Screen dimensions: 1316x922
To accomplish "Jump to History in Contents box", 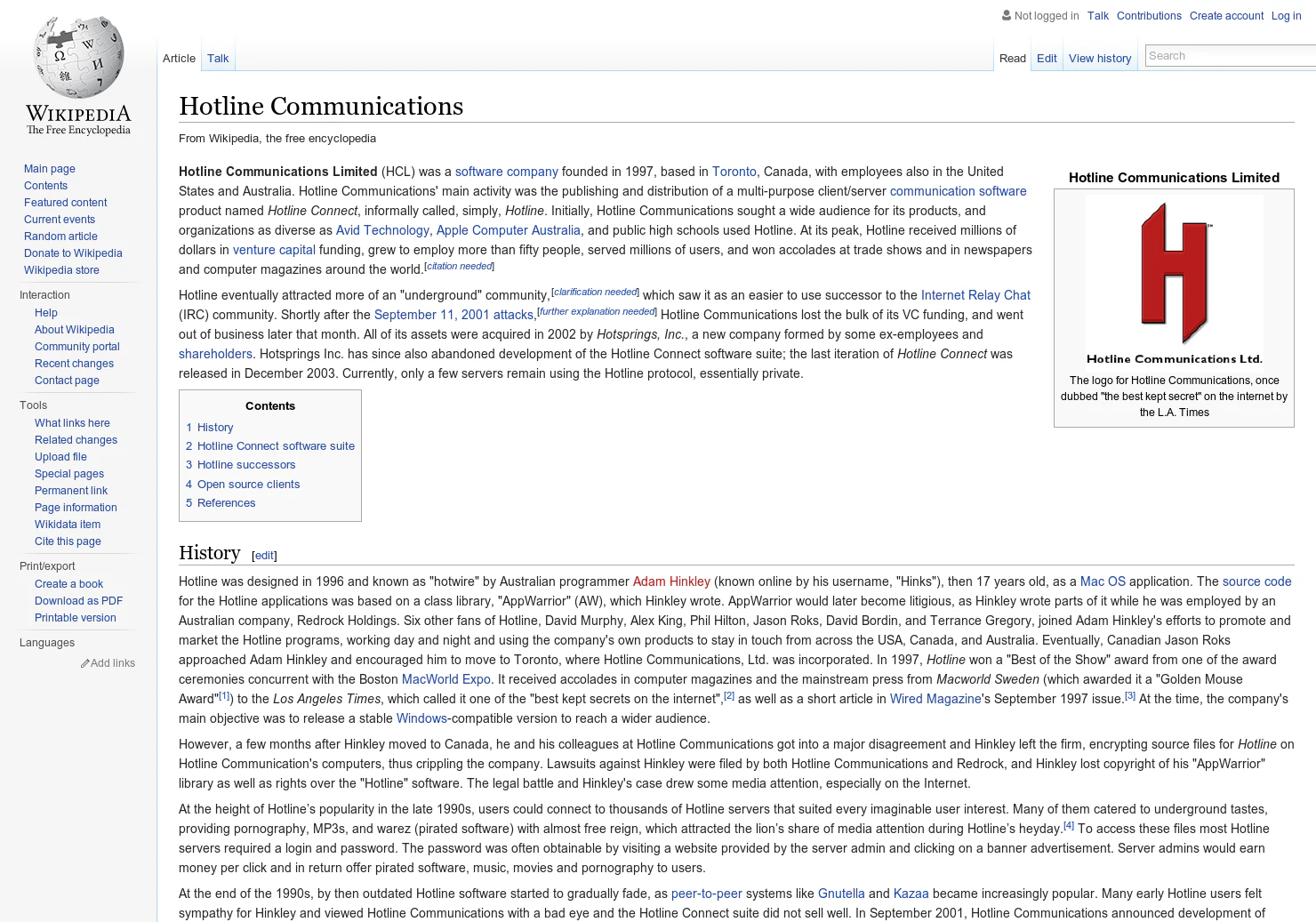I will [210, 428].
